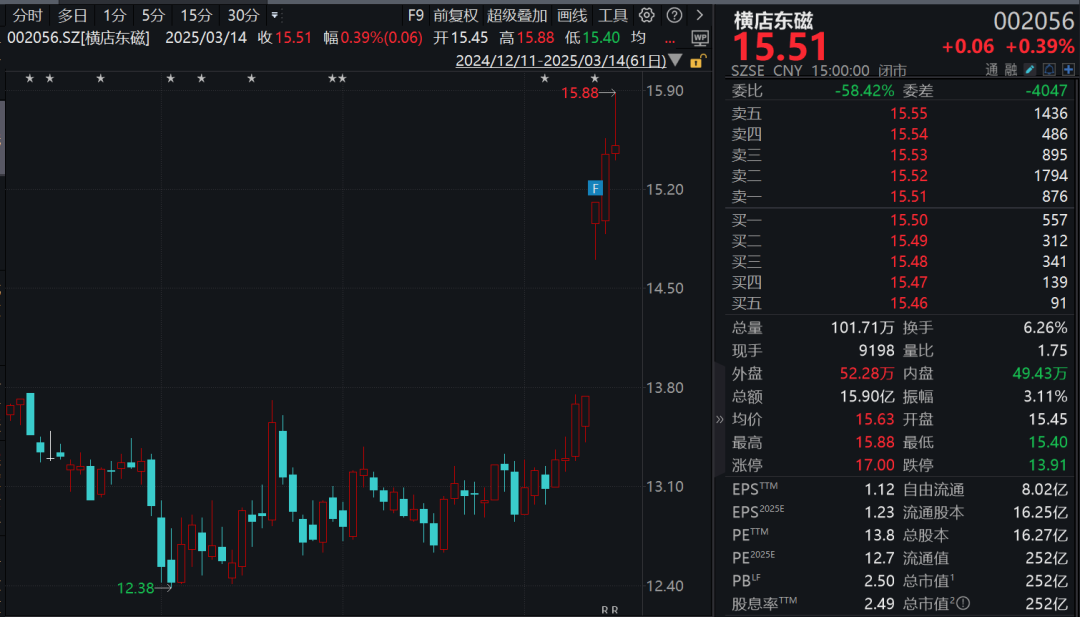
Task: Select the 买三 15.48 bid row
Action: [x=900, y=261]
